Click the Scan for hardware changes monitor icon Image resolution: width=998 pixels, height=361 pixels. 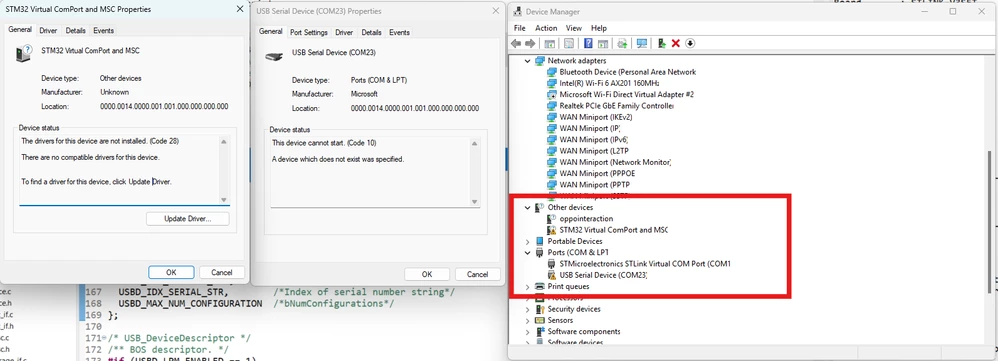click(x=642, y=43)
